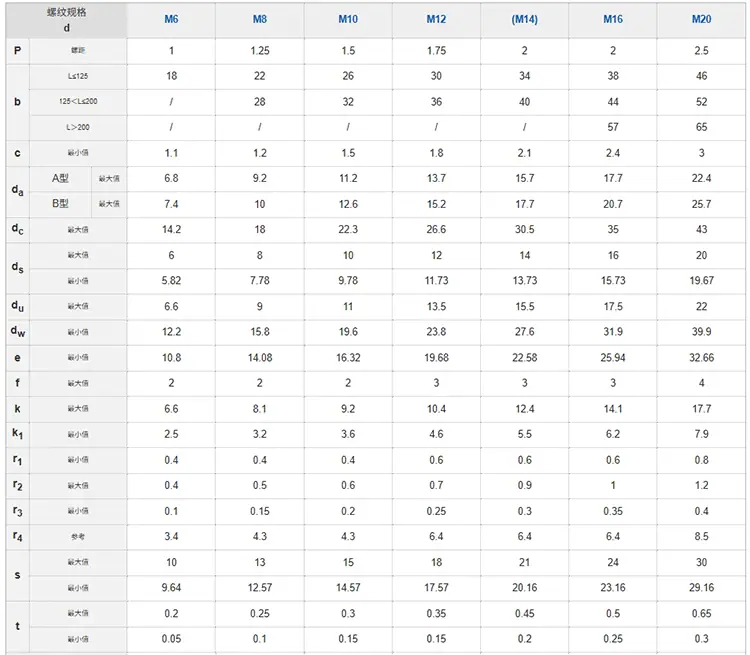Screen dimensions: 750x655
Task: Open the M20 thread size link
Action: click(701, 19)
